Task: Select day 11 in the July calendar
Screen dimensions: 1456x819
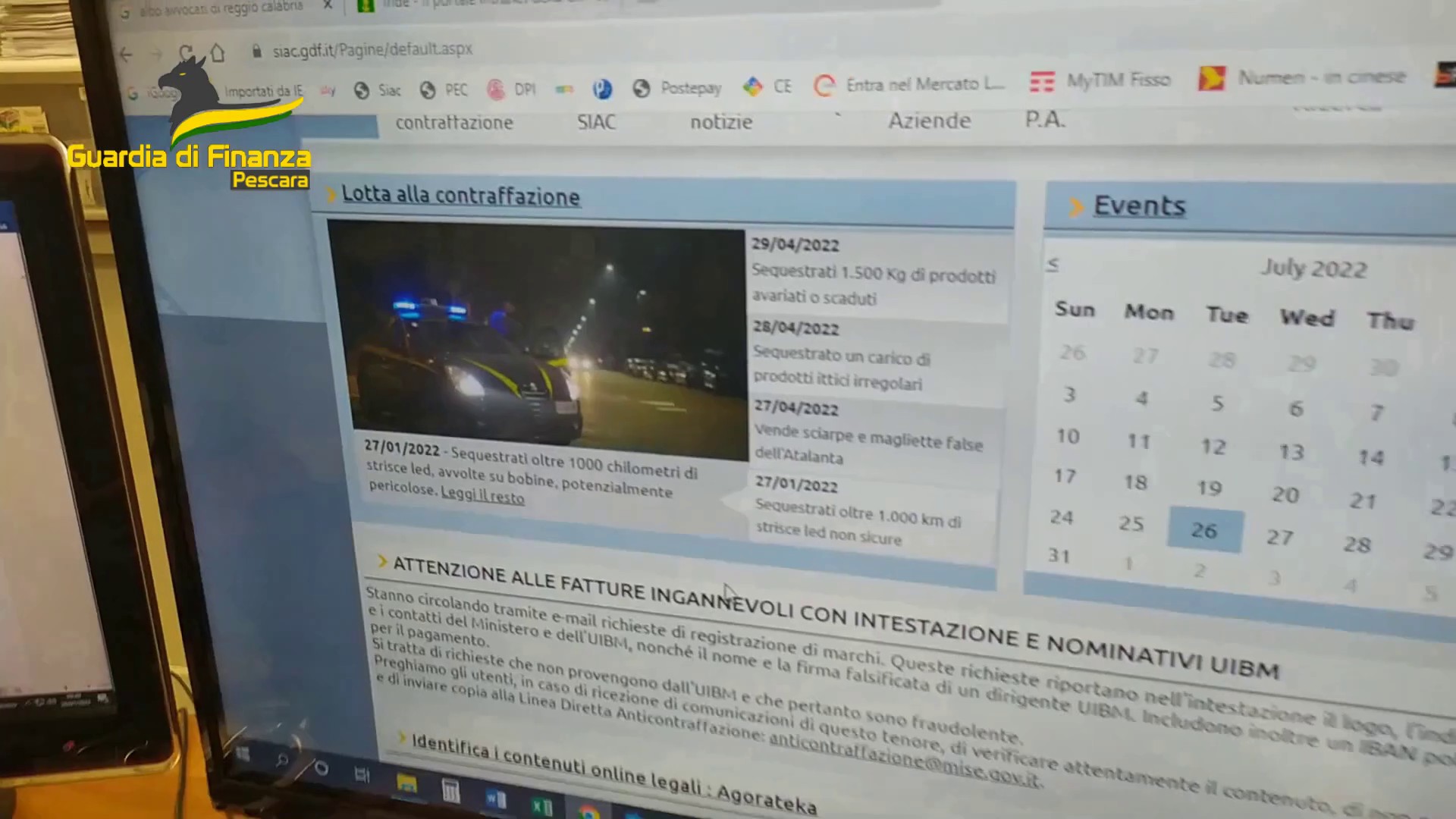Action: (1138, 441)
